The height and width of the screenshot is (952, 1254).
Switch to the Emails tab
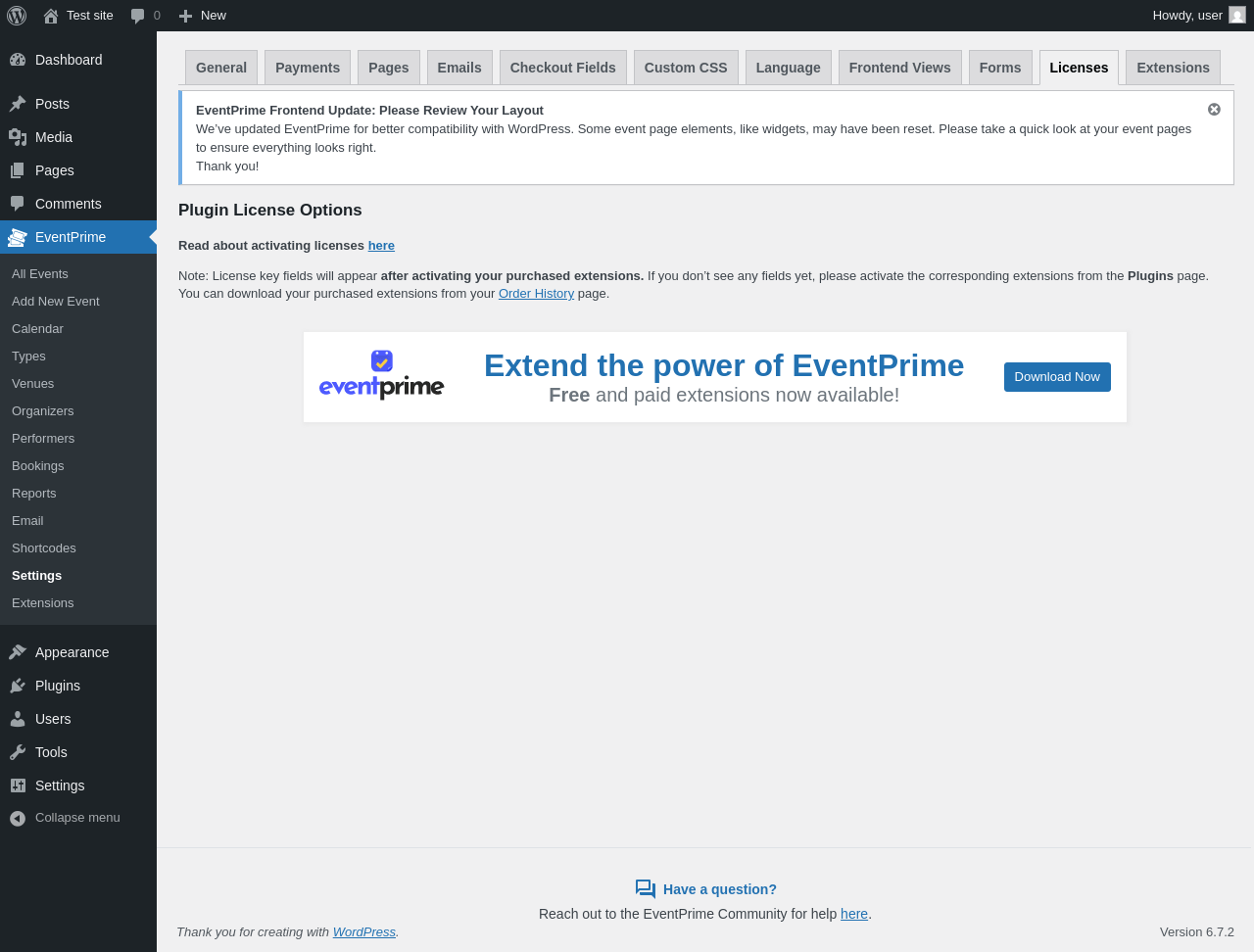click(x=459, y=68)
